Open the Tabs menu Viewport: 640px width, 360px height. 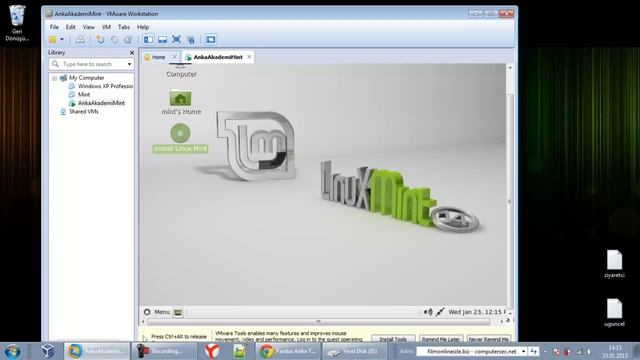coord(124,27)
